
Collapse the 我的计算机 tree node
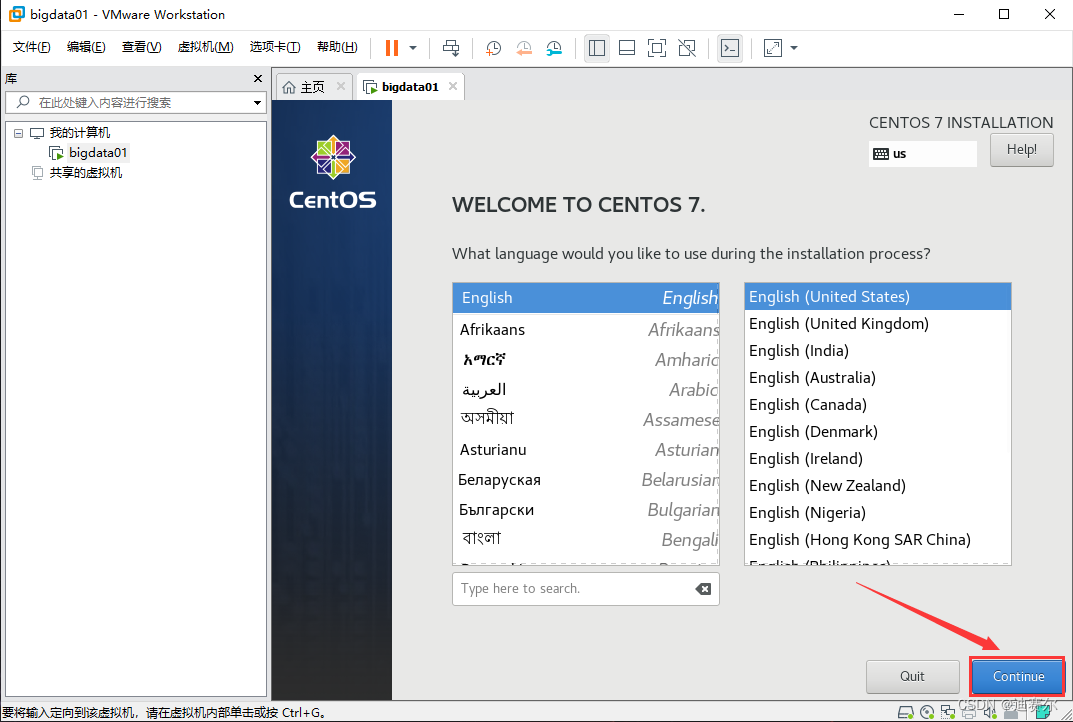(x=18, y=133)
